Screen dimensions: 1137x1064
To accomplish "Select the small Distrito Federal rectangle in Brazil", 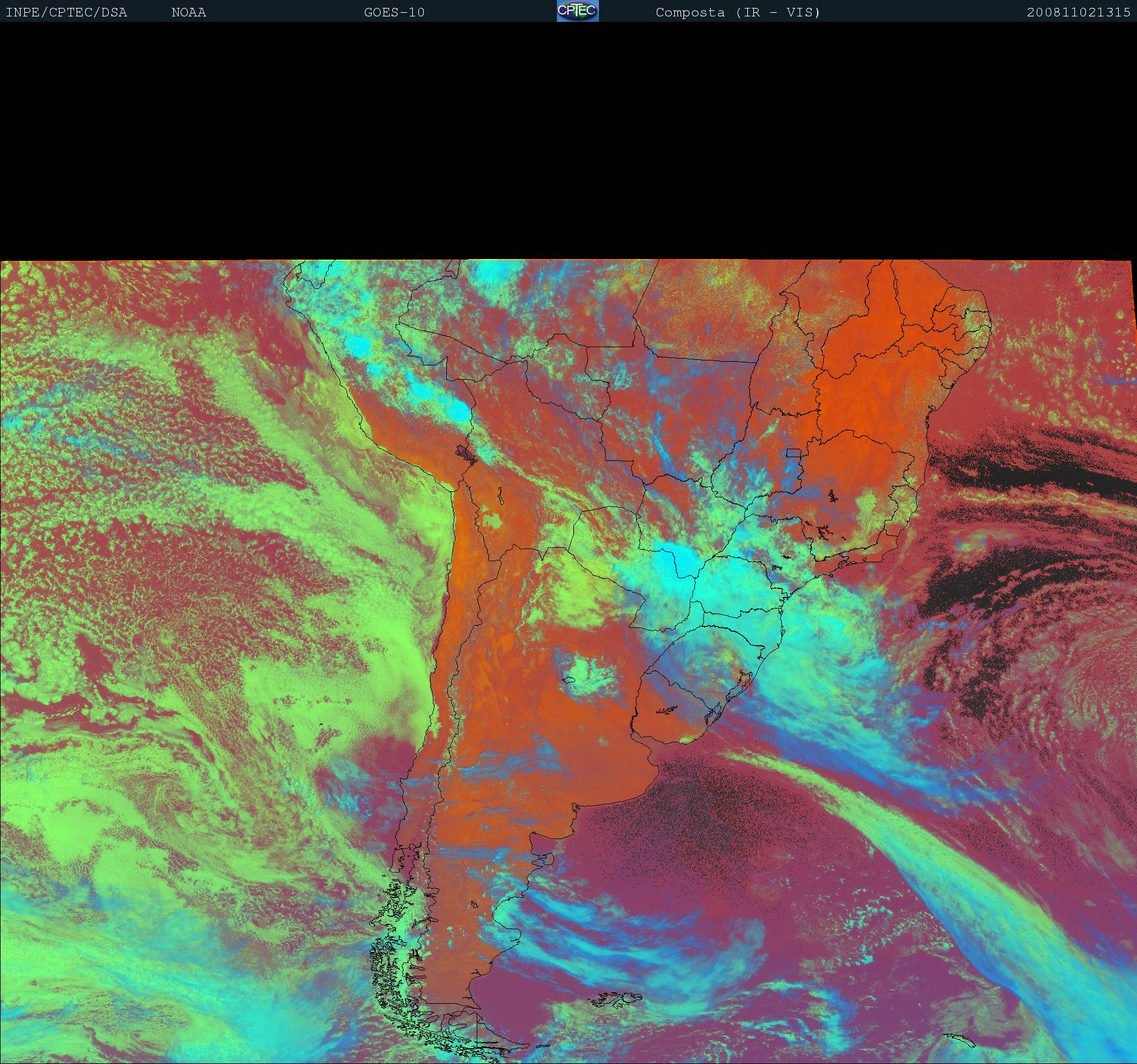I will coord(793,453).
